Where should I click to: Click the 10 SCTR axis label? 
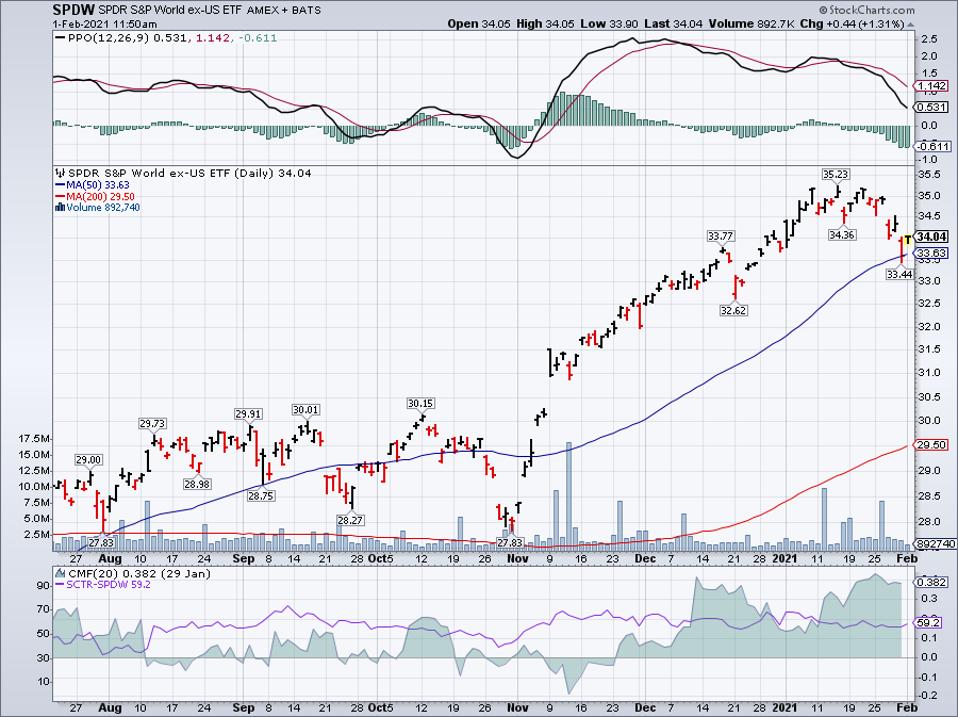43,681
